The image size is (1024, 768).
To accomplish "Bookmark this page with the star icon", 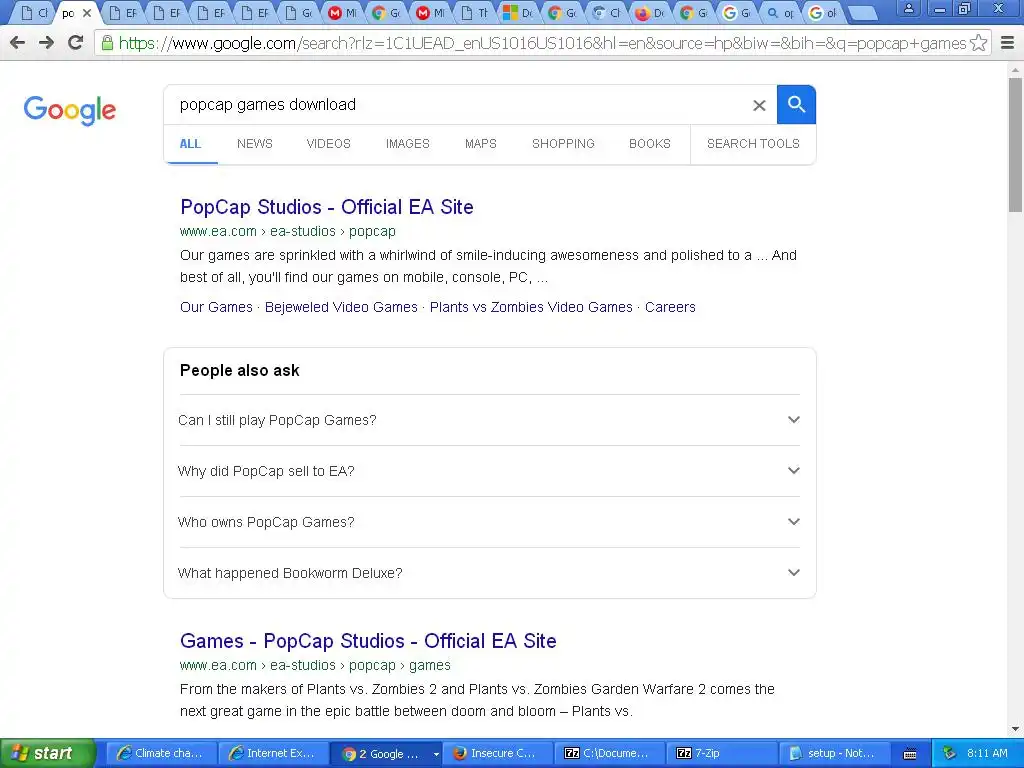I will tap(978, 43).
